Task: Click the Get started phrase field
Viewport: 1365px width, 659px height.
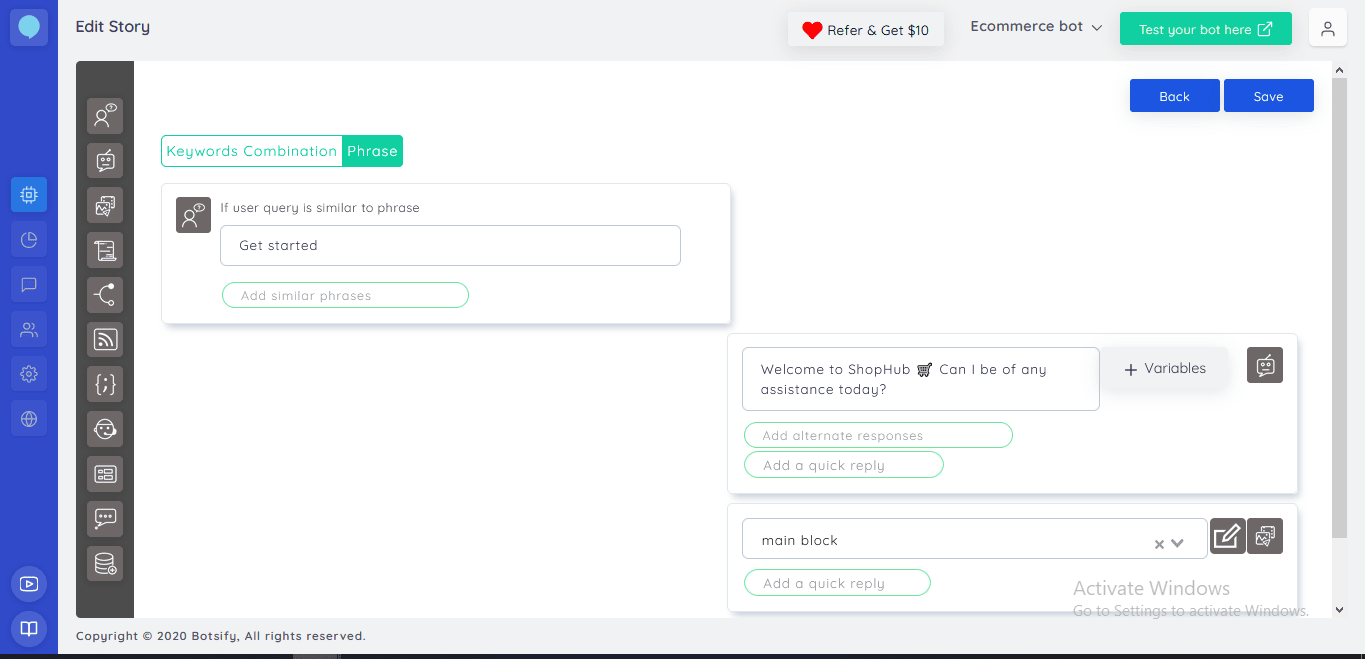Action: 450,245
